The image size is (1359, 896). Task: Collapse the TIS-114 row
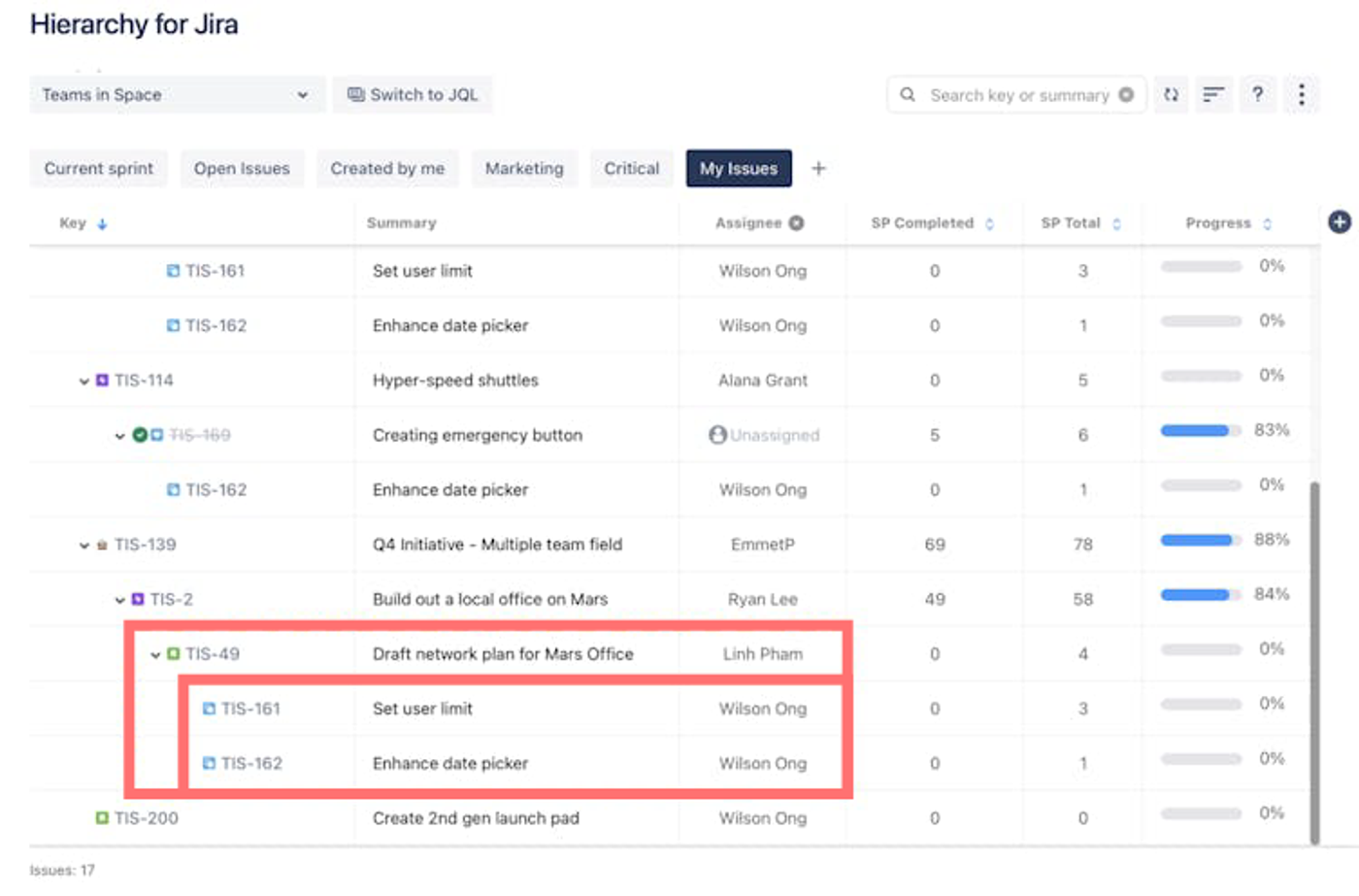(x=83, y=382)
